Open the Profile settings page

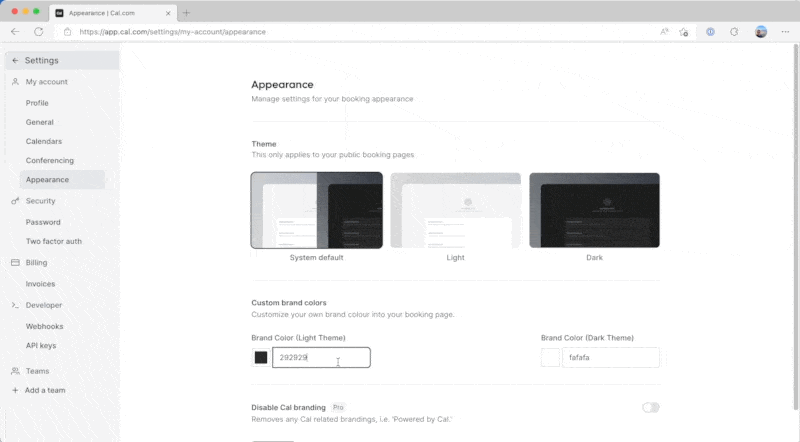coord(37,103)
